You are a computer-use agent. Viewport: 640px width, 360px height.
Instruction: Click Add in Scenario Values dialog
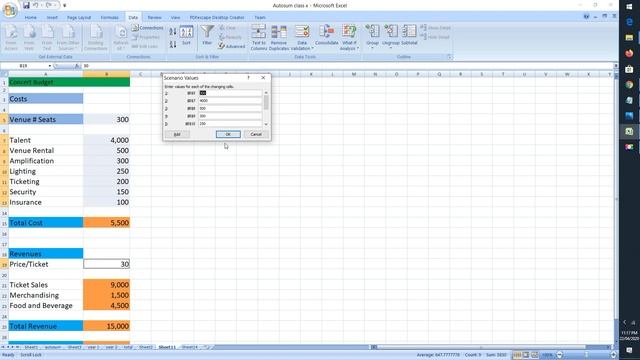(x=177, y=134)
